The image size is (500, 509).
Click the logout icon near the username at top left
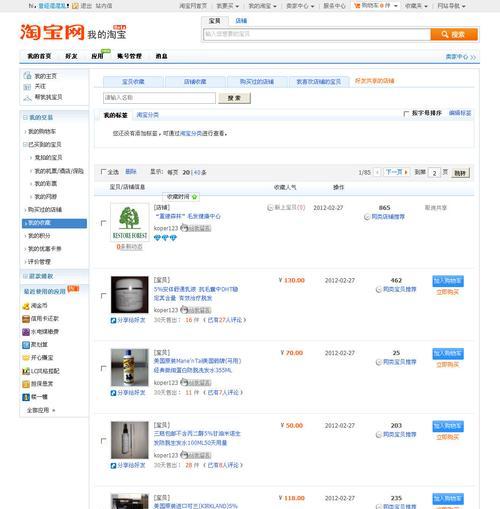75,6
